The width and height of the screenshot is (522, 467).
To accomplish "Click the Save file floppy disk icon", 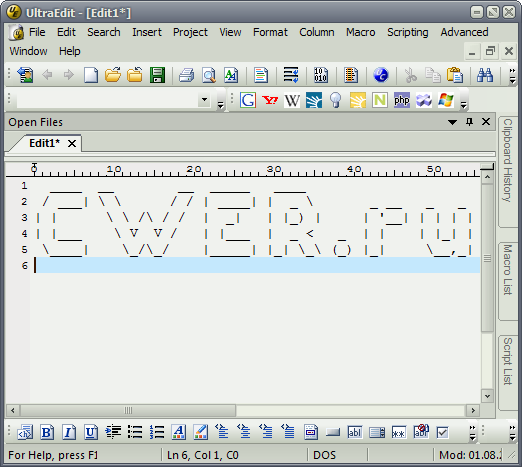I will 157,75.
